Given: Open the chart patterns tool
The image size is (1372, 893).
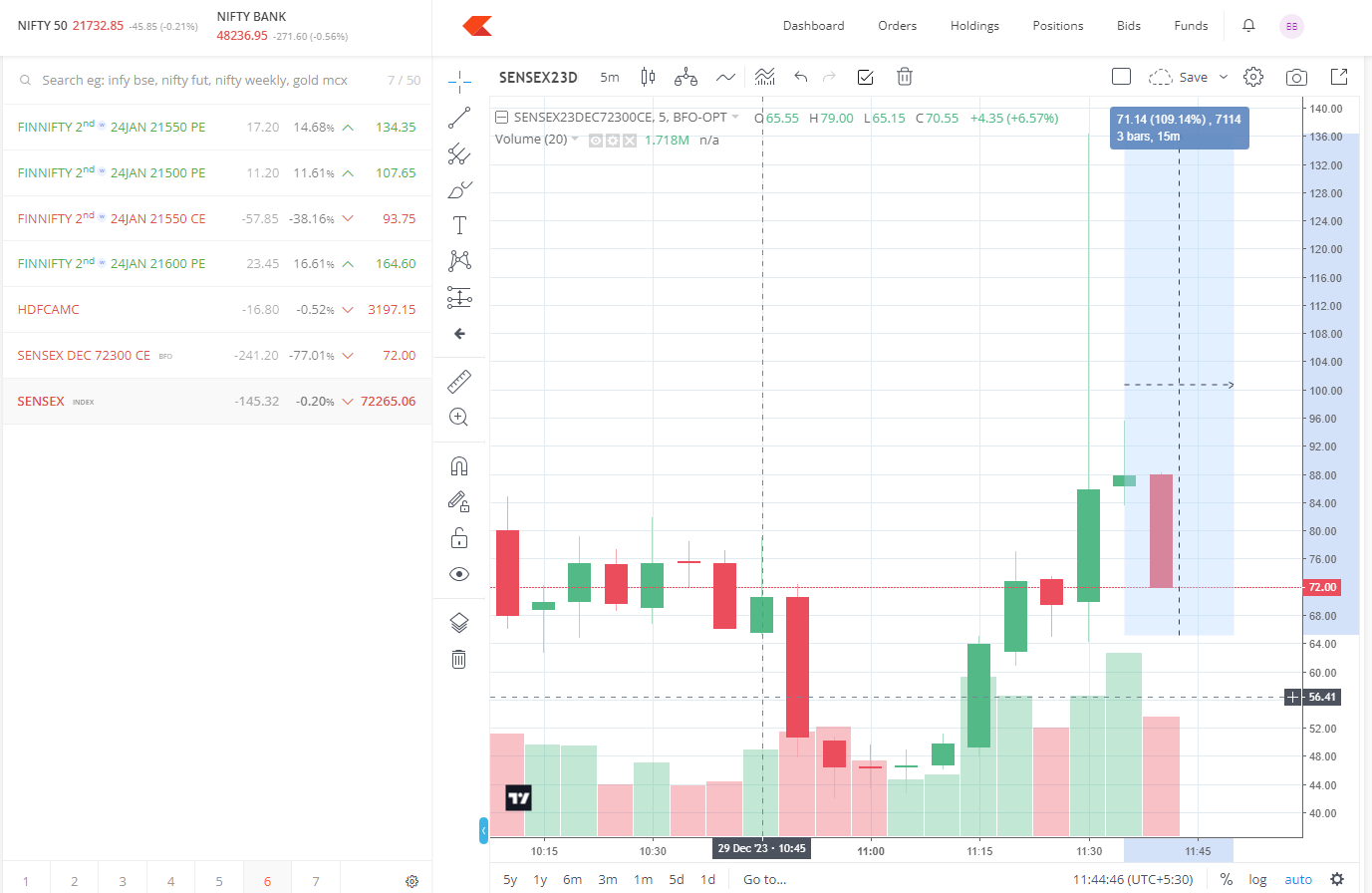Looking at the screenshot, I should [459, 261].
